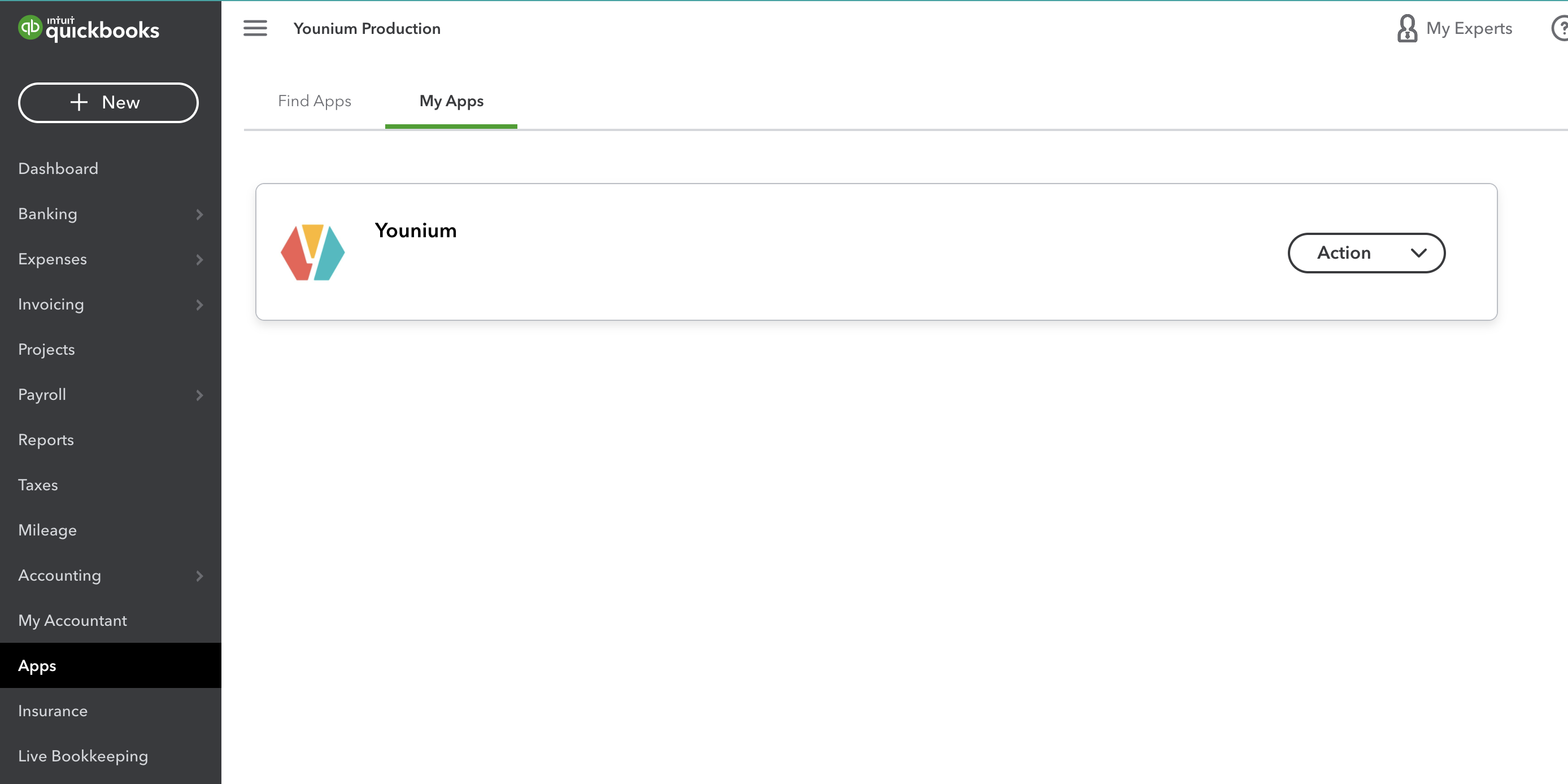
Task: Open My Accountant in the sidebar
Action: point(110,620)
